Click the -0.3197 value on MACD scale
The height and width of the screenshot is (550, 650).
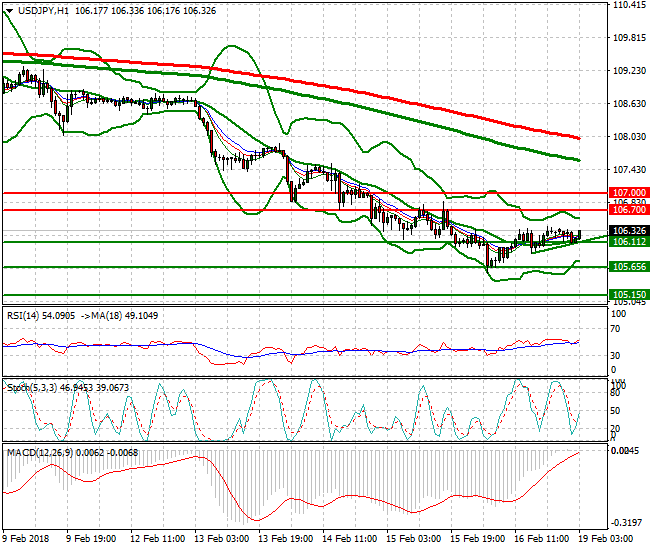[629, 522]
